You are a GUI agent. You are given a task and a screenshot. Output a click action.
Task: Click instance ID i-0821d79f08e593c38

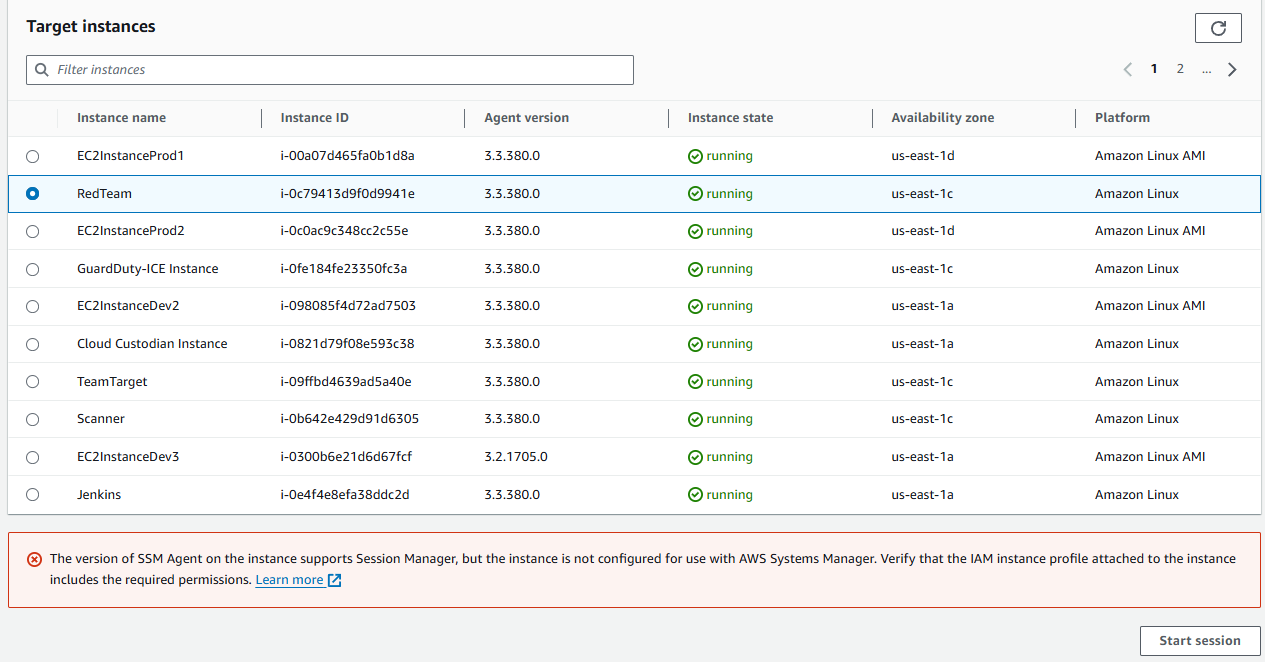pos(347,344)
